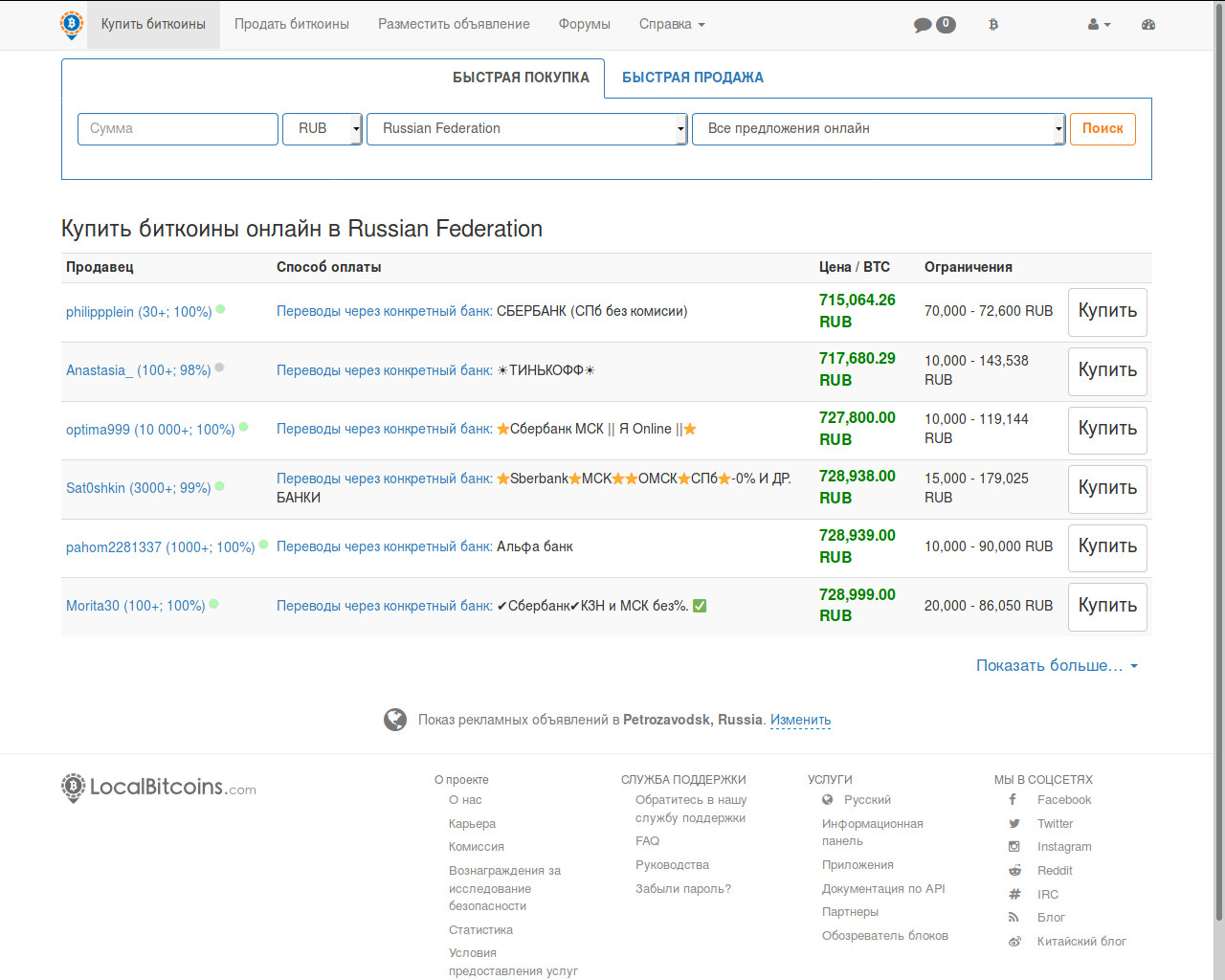Screen dimensions: 1225x980
Task: Click the Weibo icon beside Китайский блог
Action: (1014, 941)
